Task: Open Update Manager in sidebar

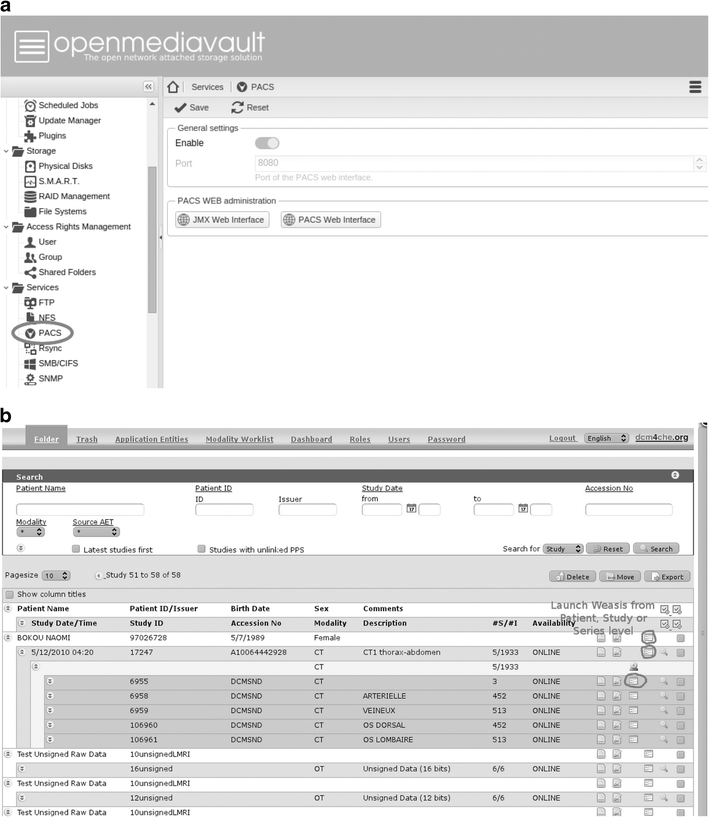Action: pyautogui.click(x=63, y=120)
